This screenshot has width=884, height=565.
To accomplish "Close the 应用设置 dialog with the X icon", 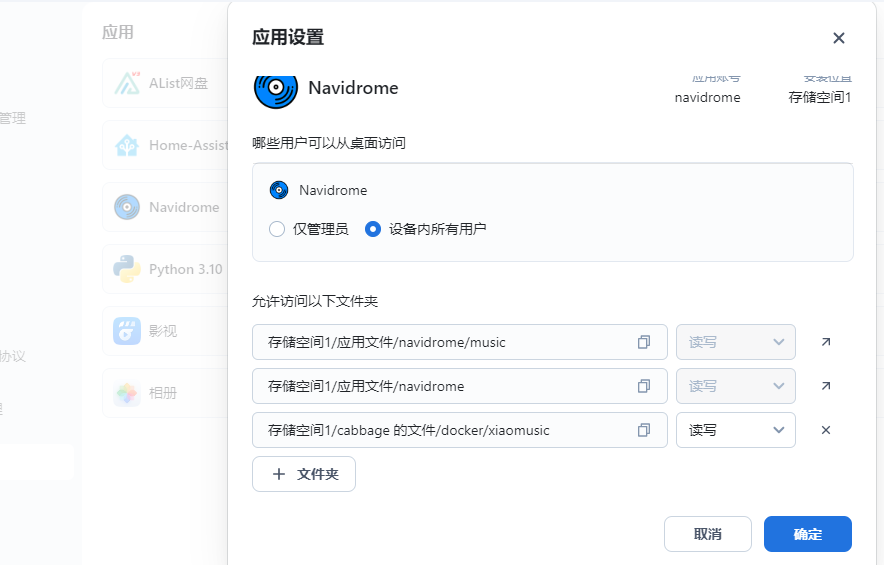I will click(x=838, y=38).
